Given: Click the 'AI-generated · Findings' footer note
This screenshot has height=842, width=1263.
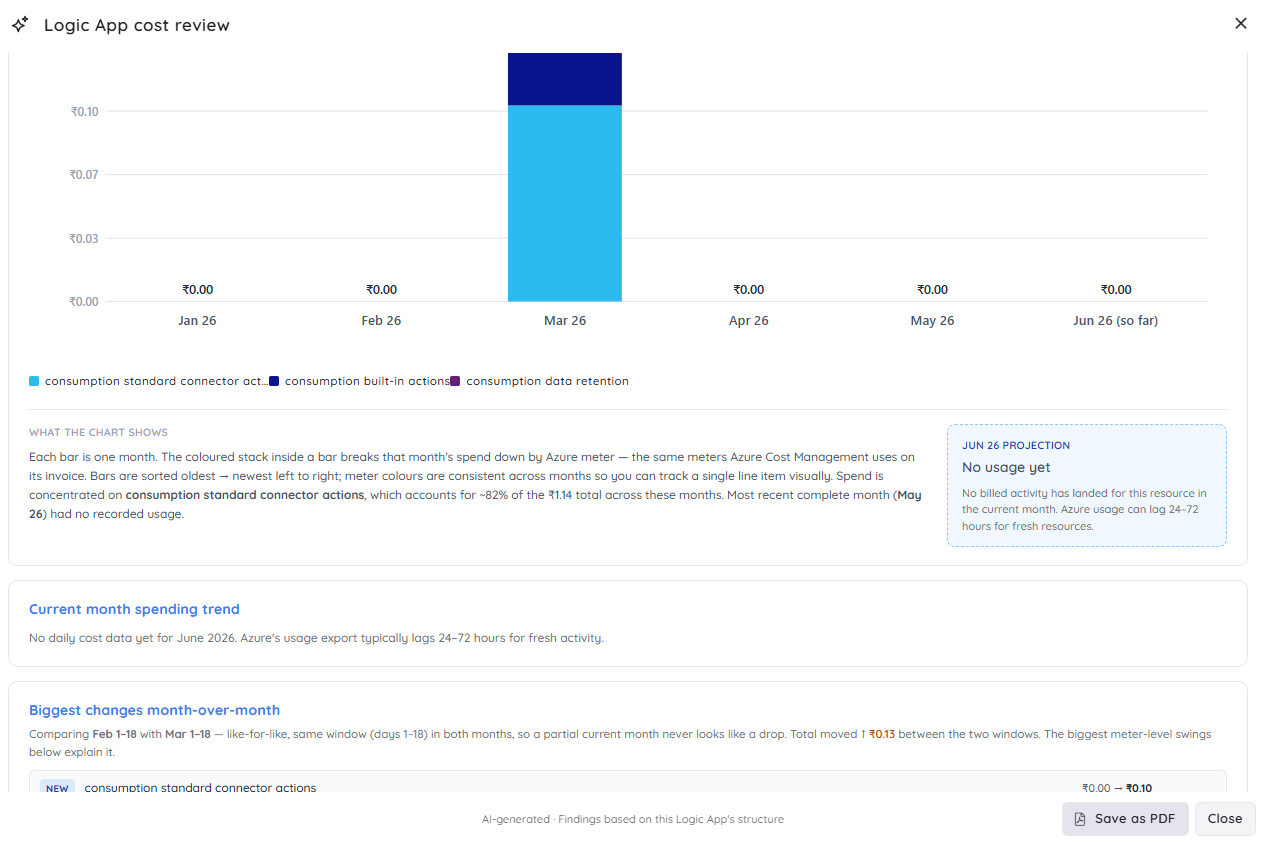Looking at the screenshot, I should pos(633,819).
